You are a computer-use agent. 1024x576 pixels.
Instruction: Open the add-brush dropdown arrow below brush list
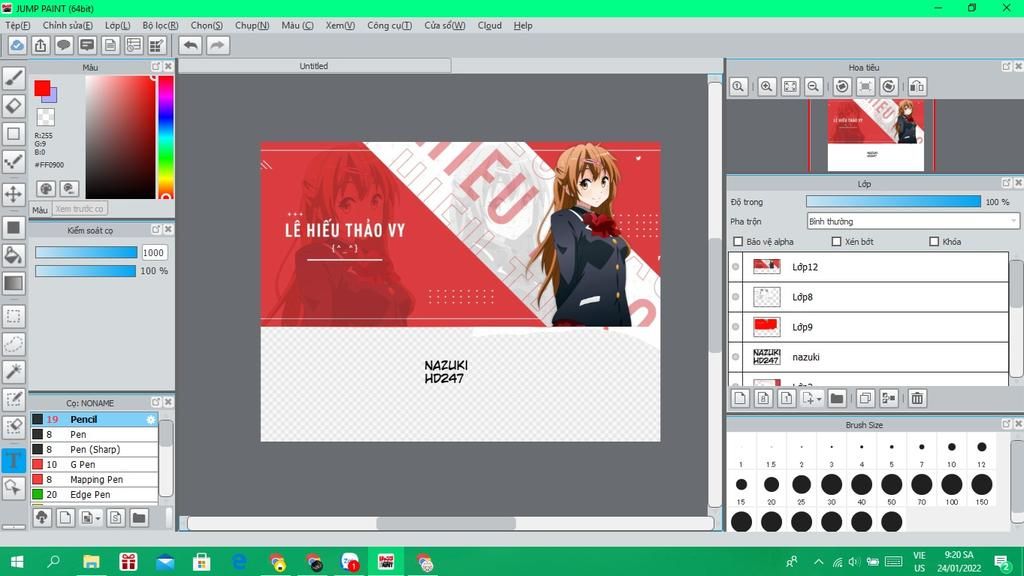(x=98, y=519)
